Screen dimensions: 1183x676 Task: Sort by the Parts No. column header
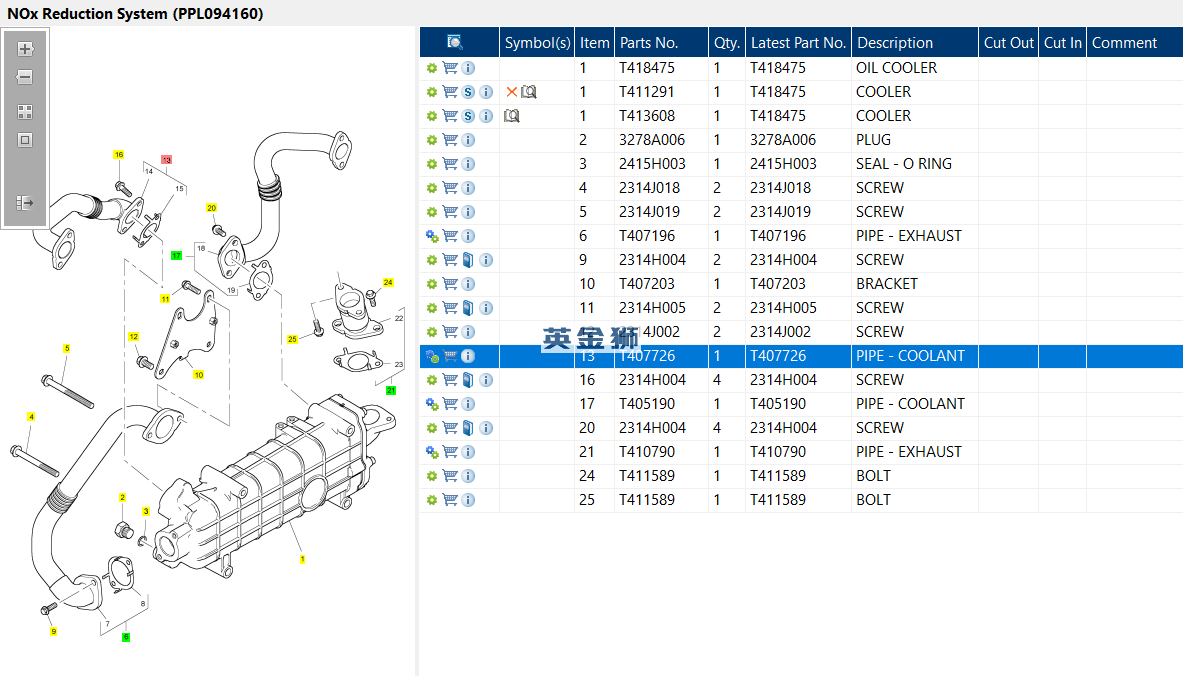661,42
